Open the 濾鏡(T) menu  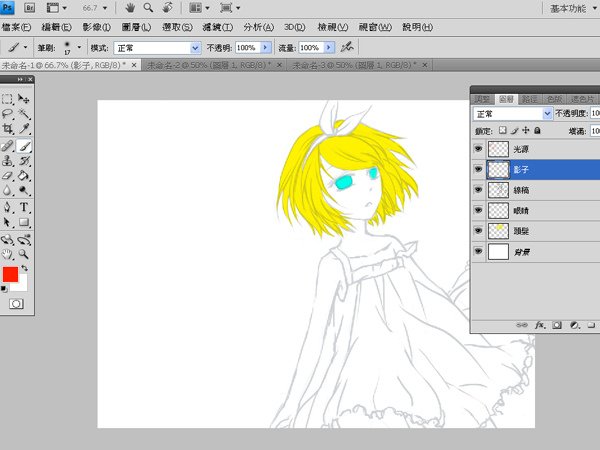(x=218, y=27)
